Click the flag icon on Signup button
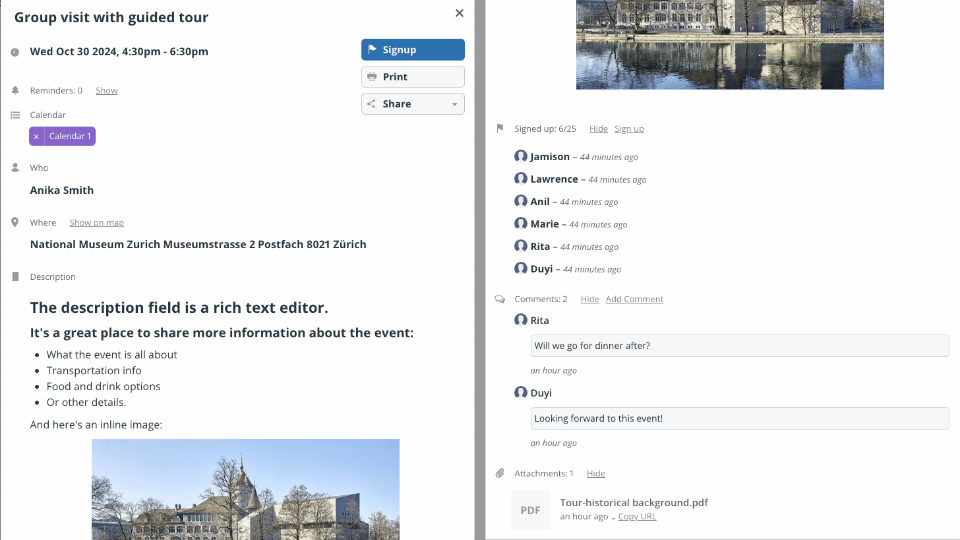960x540 pixels. click(372, 50)
